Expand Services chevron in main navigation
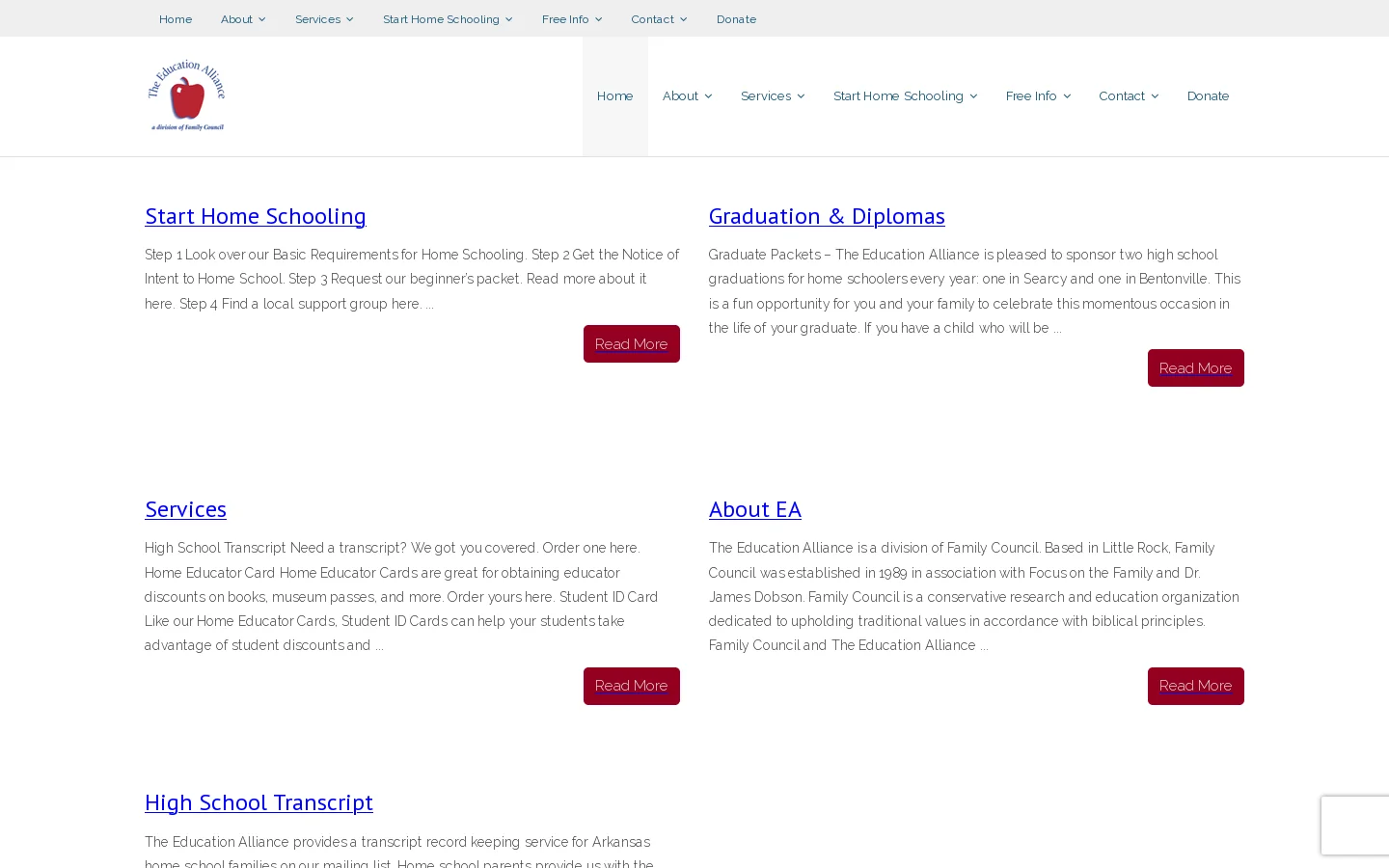This screenshot has height=868, width=1389. tap(801, 96)
